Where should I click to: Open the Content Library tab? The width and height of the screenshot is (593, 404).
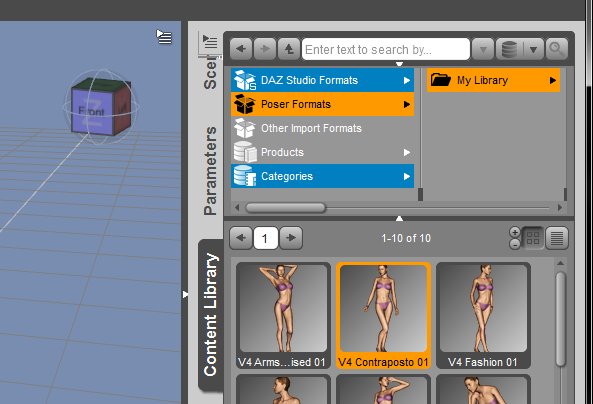point(211,315)
